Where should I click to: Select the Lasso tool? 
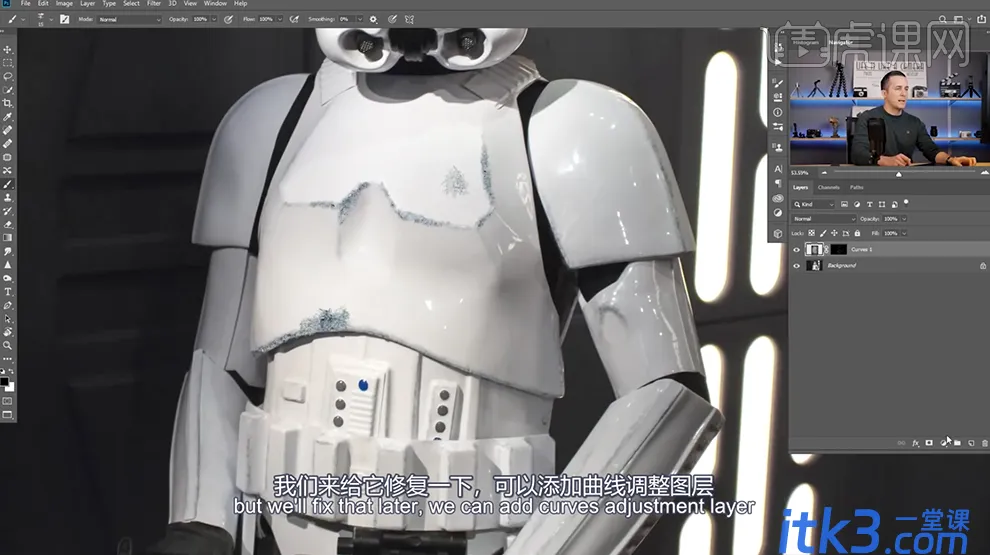click(x=8, y=76)
